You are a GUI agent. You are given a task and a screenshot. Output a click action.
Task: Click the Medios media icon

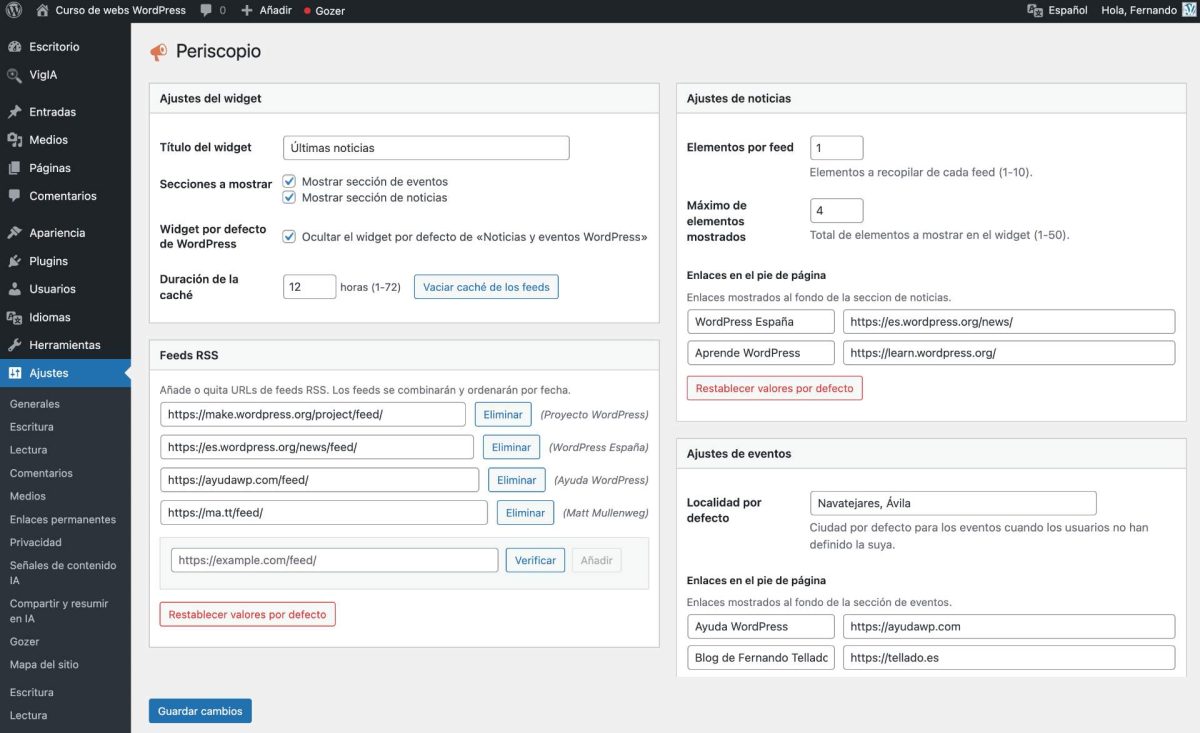(14, 140)
